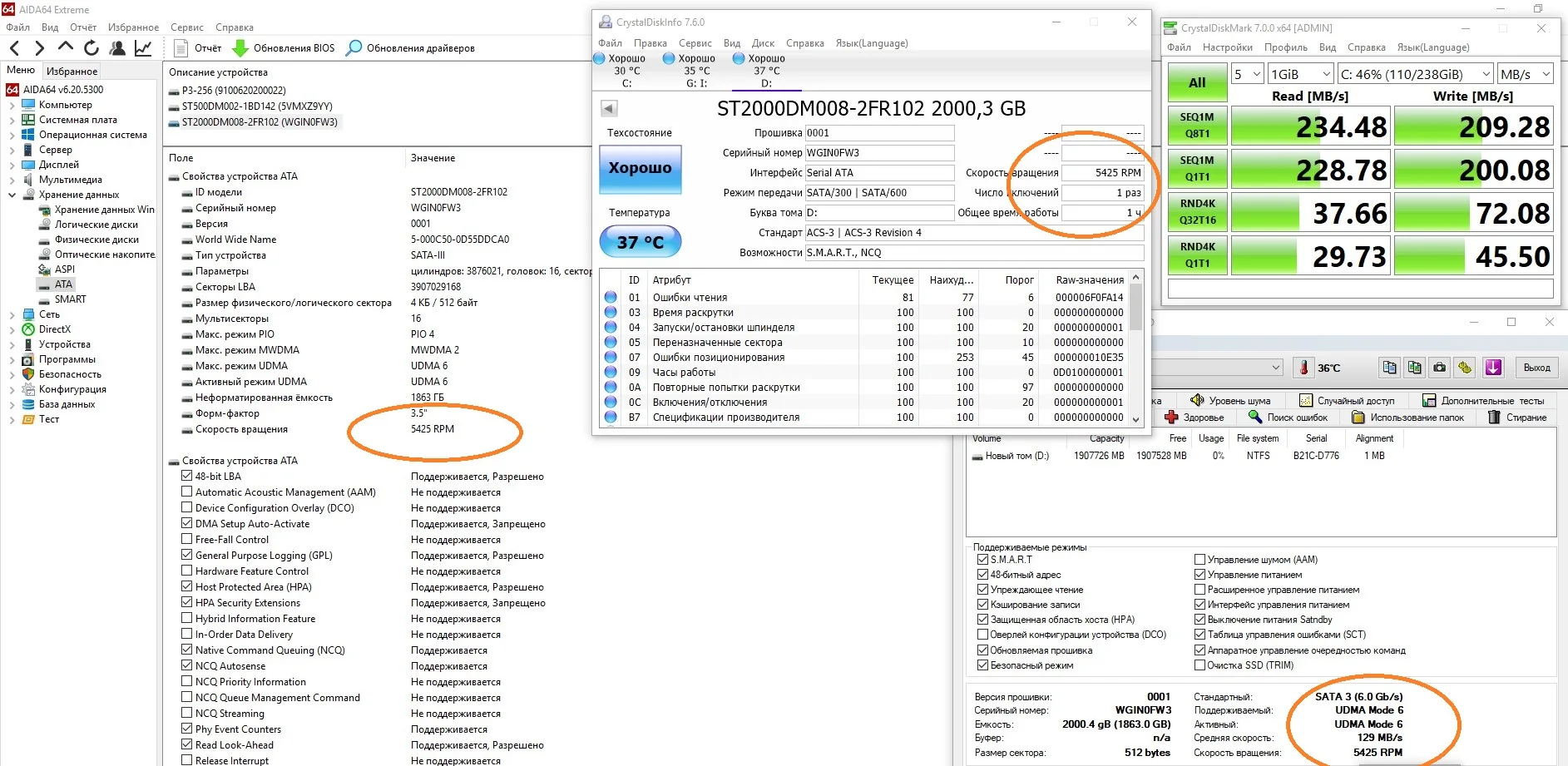Image resolution: width=1568 pixels, height=766 pixels.
Task: Open the Отчёт report toolbar button
Action: (x=197, y=48)
